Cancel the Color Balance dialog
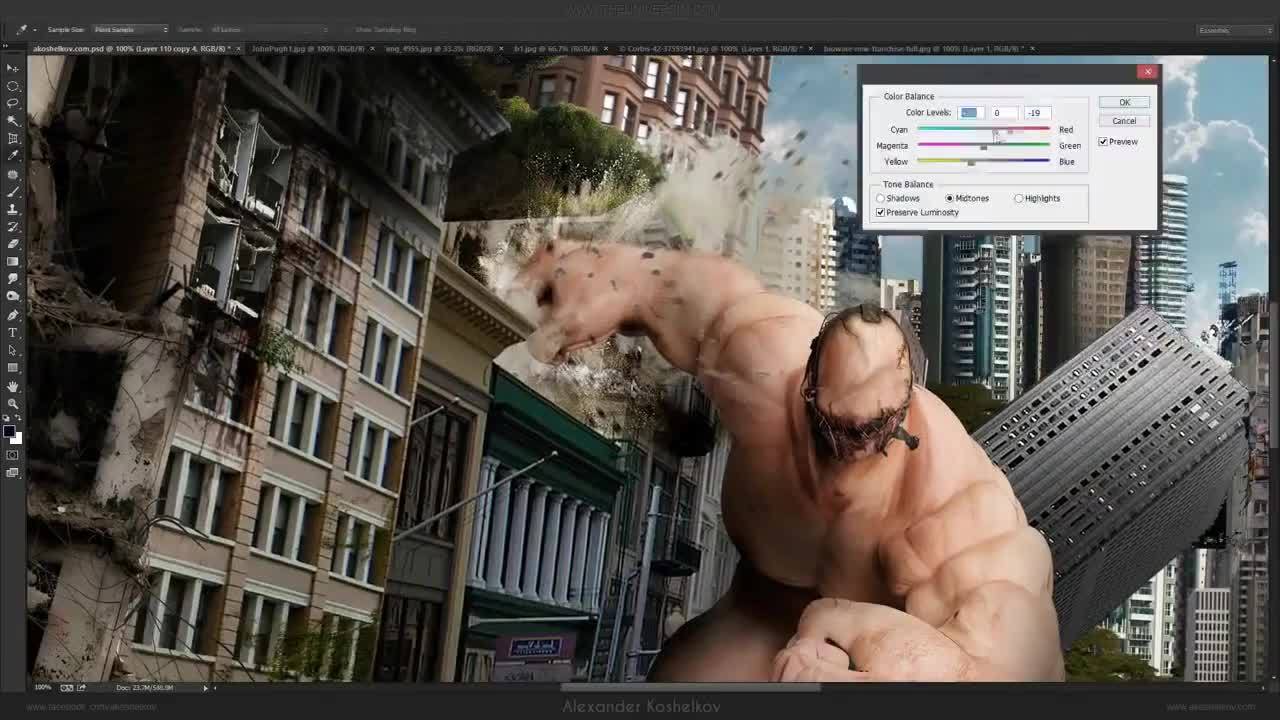 pos(1124,121)
